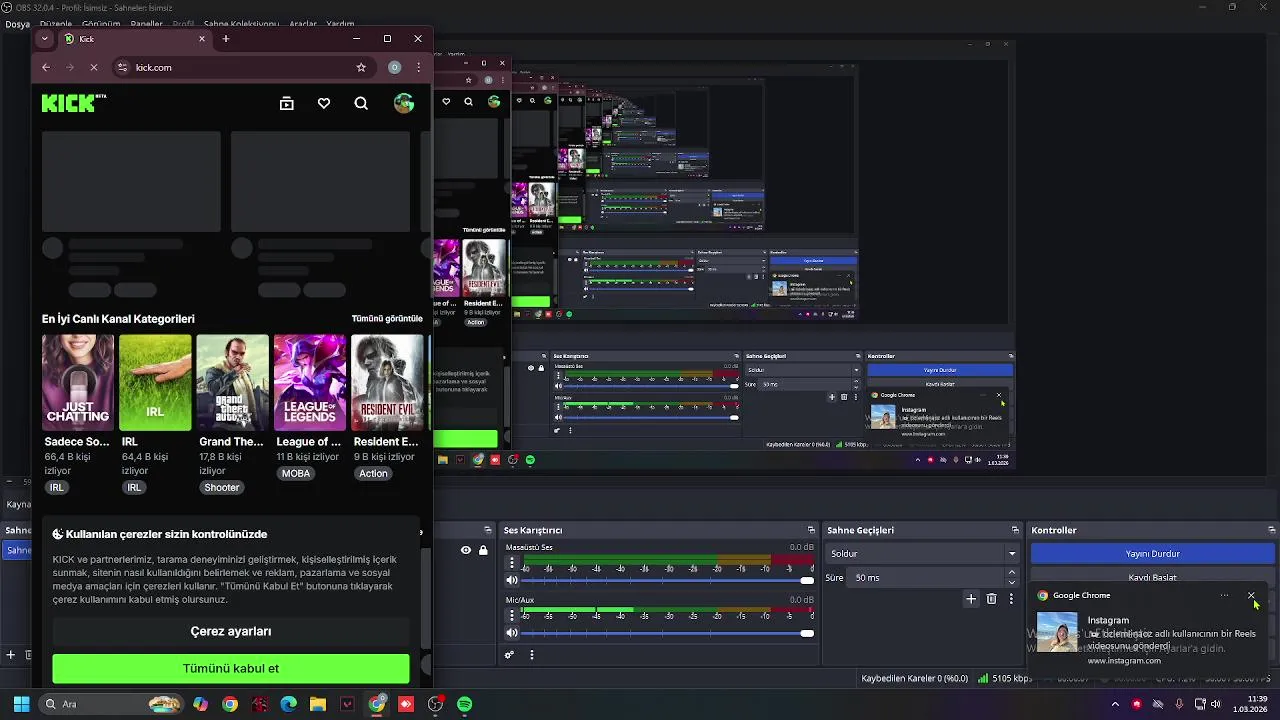Viewport: 1280px width, 720px height.
Task: Open Çerez ayarları cookie settings
Action: pyautogui.click(x=231, y=631)
